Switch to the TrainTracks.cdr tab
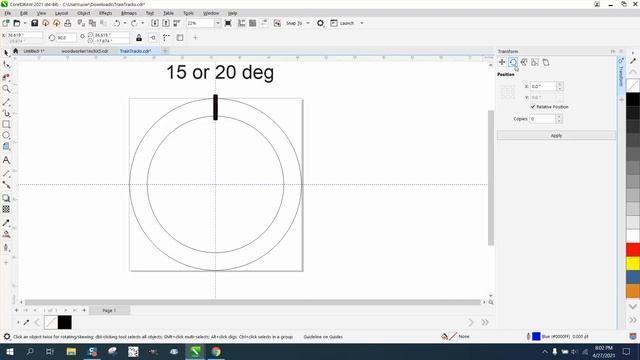640x360 pixels. [136, 51]
